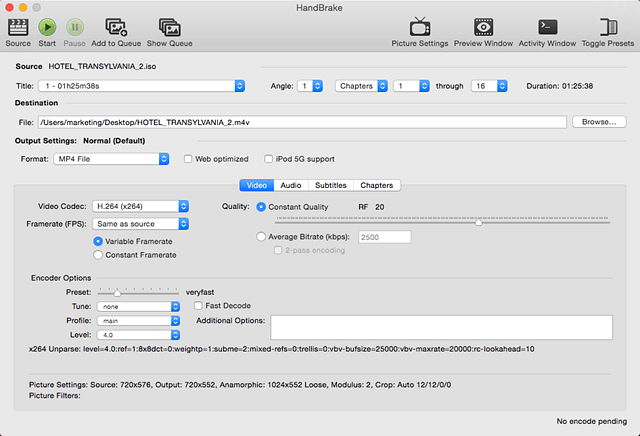640x436 pixels.
Task: Click the Toggle Presets drawer icon
Action: click(608, 27)
